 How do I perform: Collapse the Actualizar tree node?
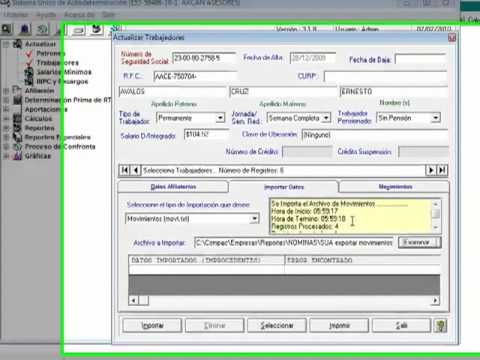(x=6, y=44)
